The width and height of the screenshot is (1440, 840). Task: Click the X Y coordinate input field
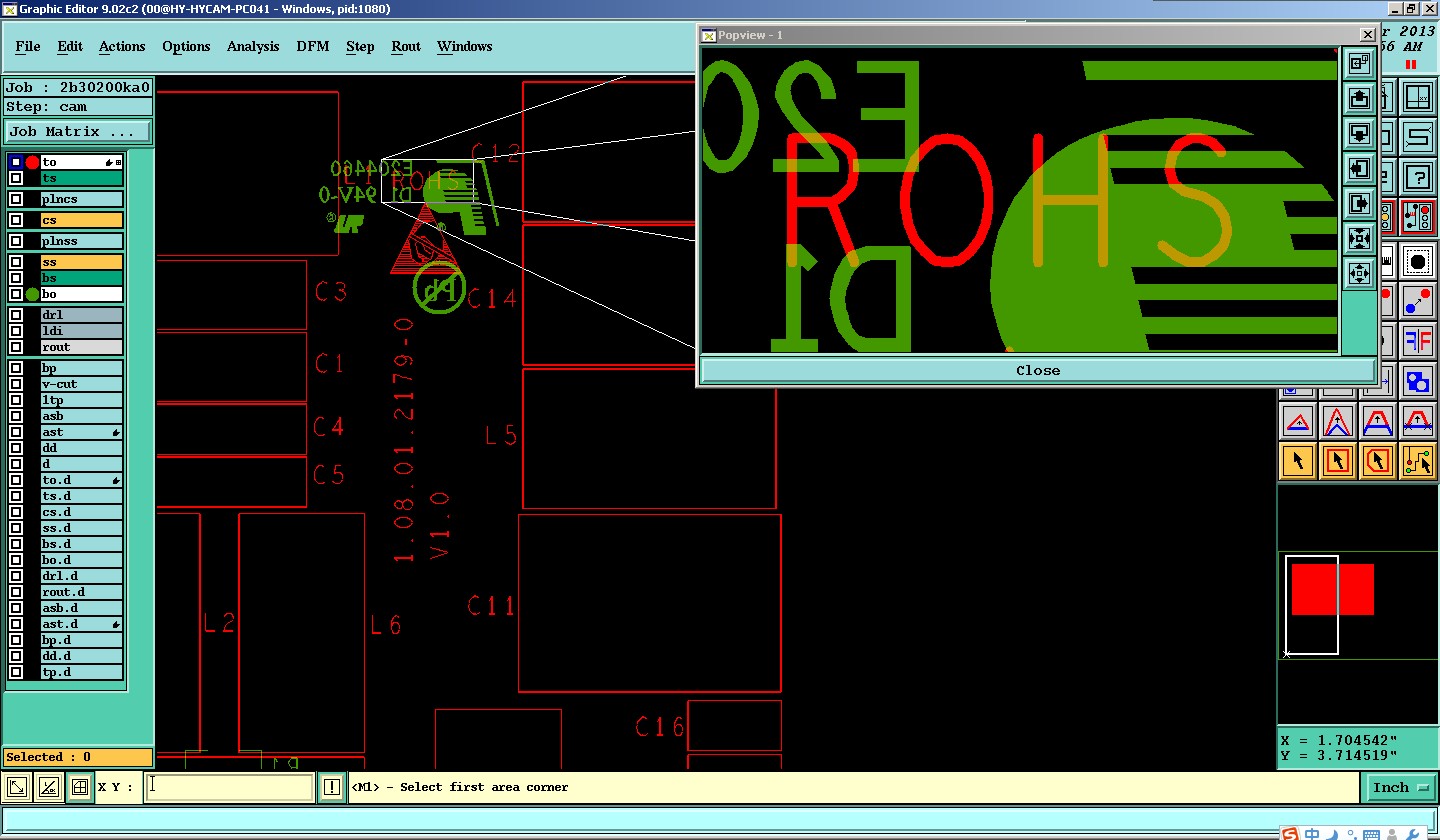coord(229,787)
